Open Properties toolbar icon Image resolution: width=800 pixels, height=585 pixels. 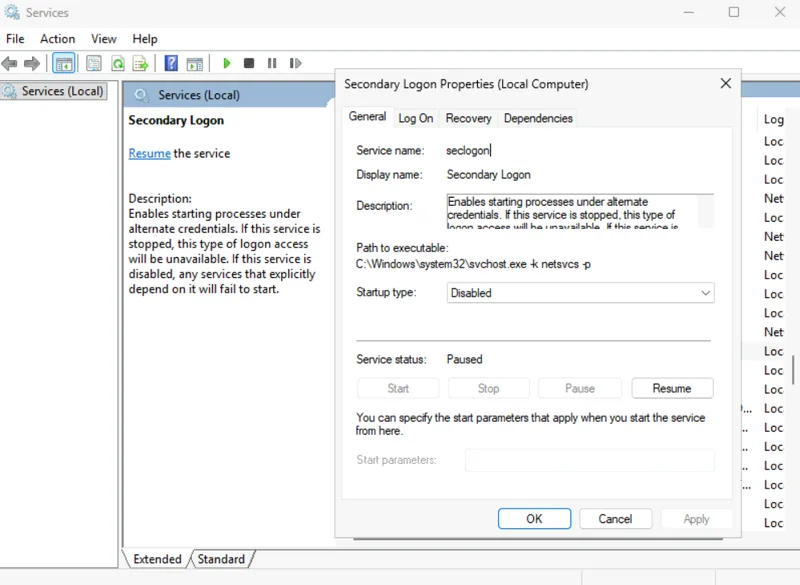(x=94, y=64)
